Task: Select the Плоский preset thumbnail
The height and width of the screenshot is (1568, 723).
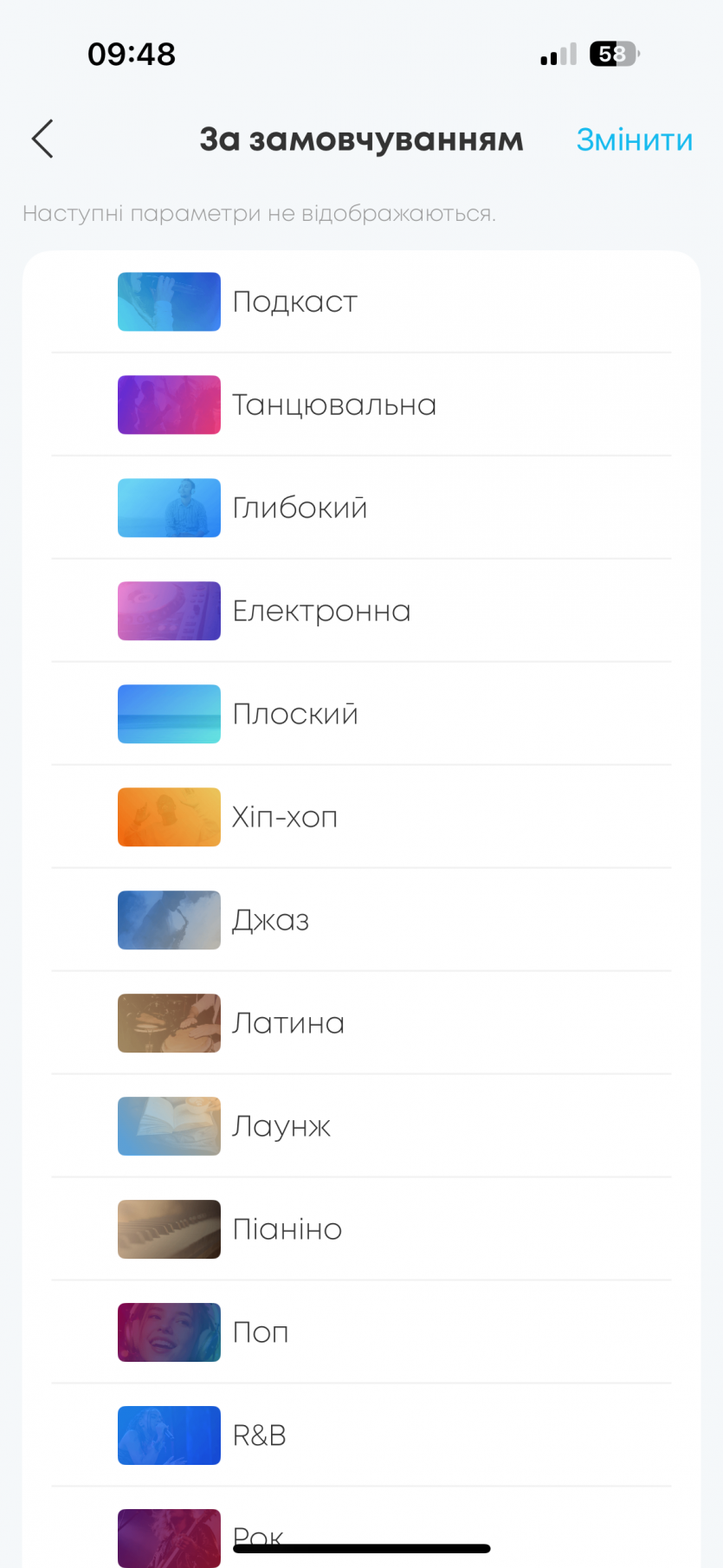Action: 169,714
